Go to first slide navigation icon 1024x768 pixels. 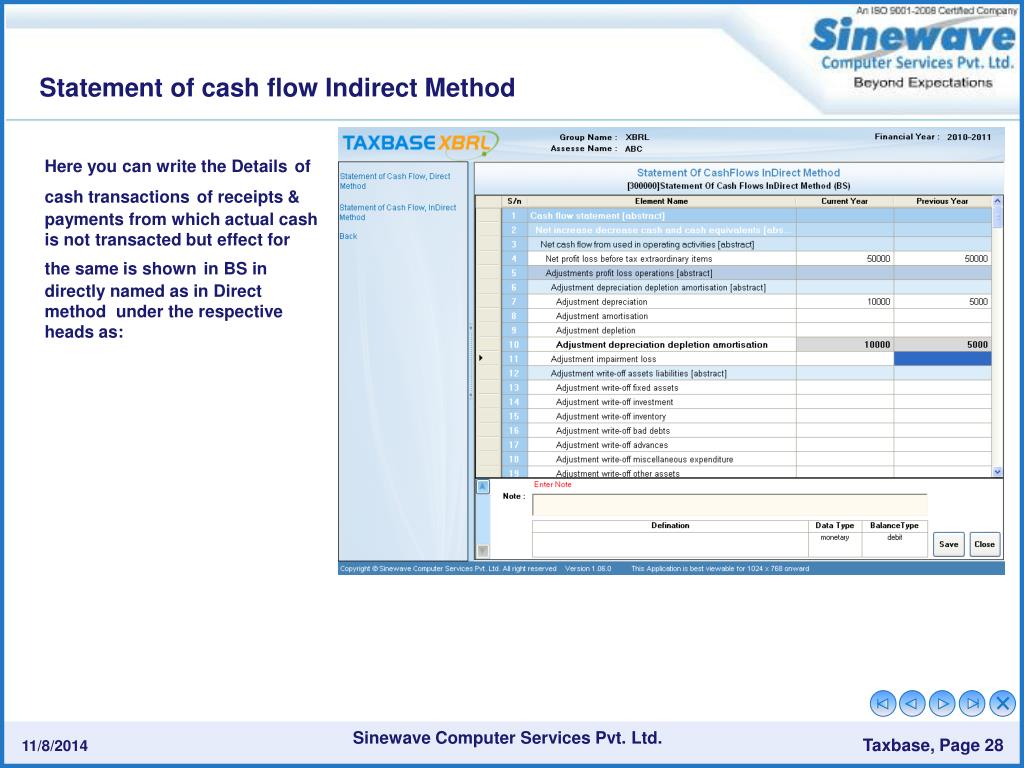click(x=883, y=703)
